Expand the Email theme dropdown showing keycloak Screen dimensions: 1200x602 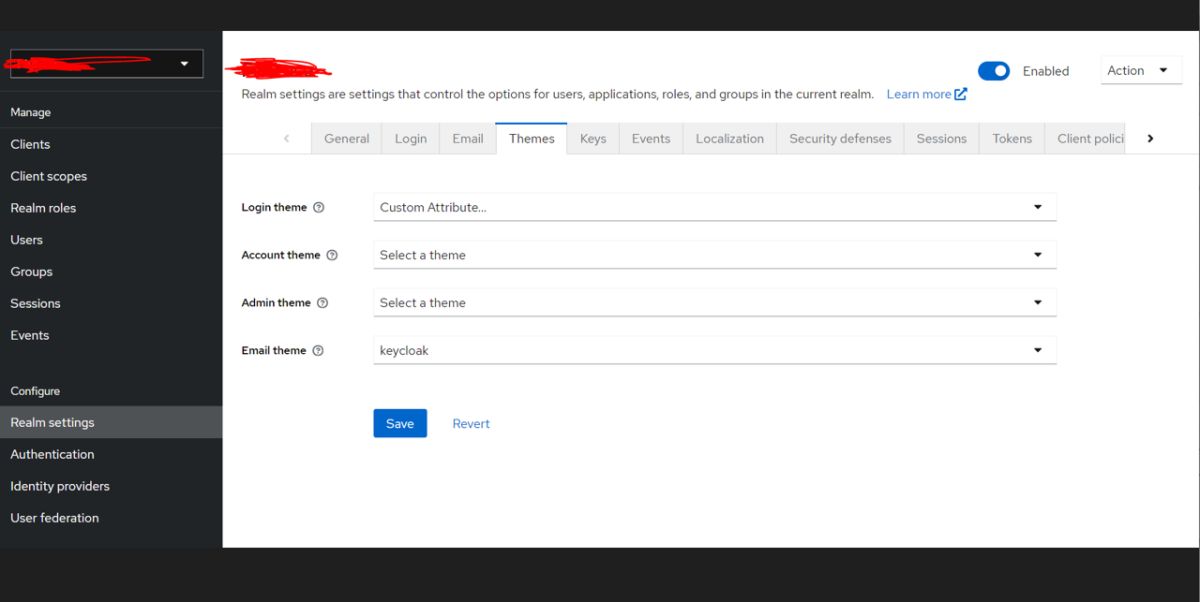point(715,350)
